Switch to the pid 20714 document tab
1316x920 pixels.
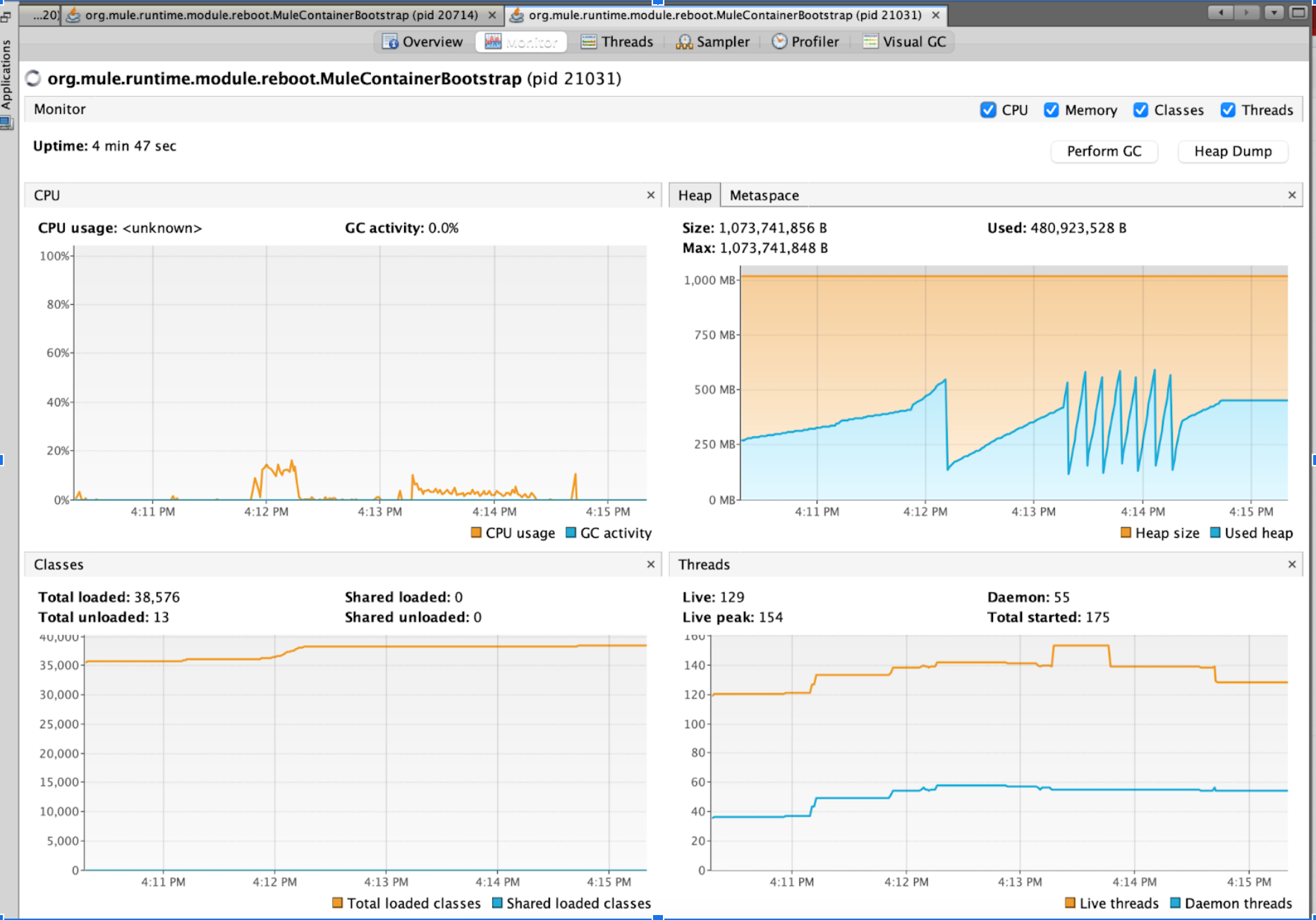[281, 15]
